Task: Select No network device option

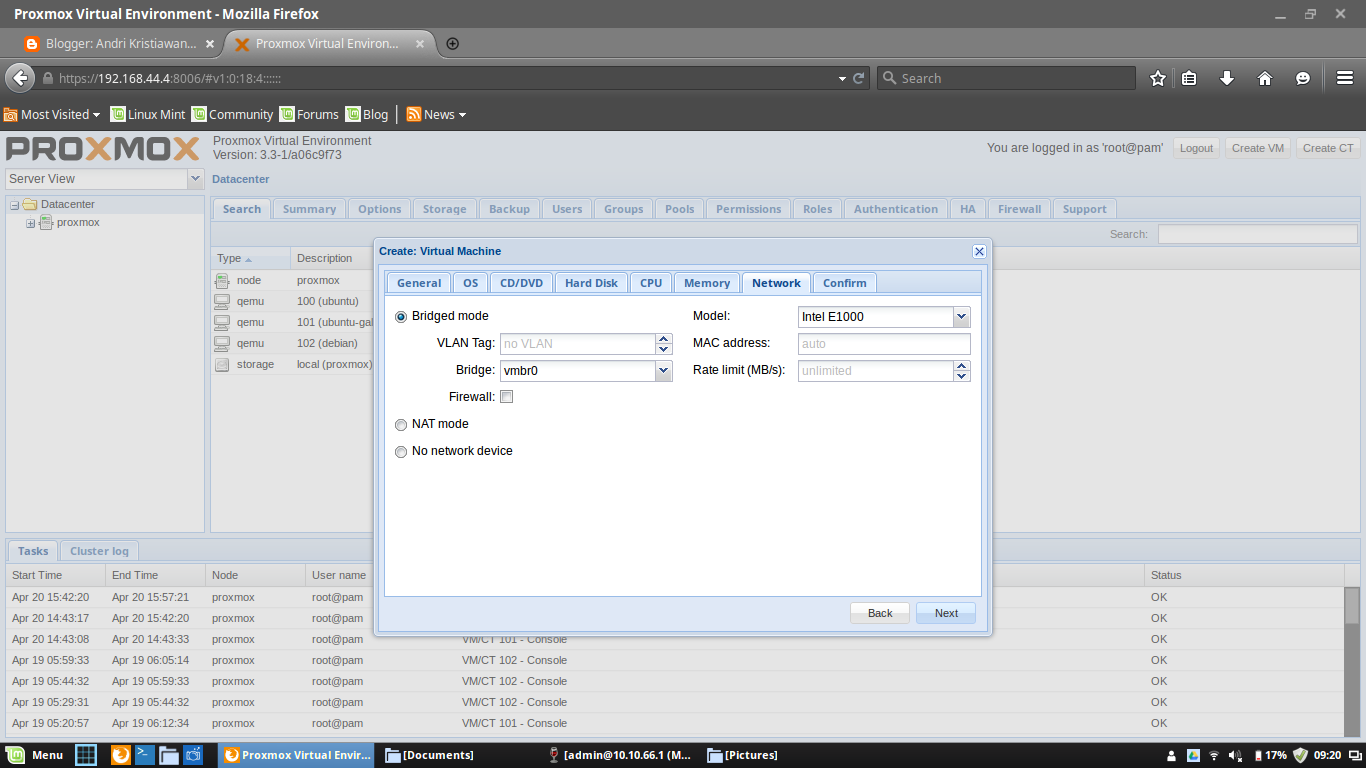Action: coord(401,451)
